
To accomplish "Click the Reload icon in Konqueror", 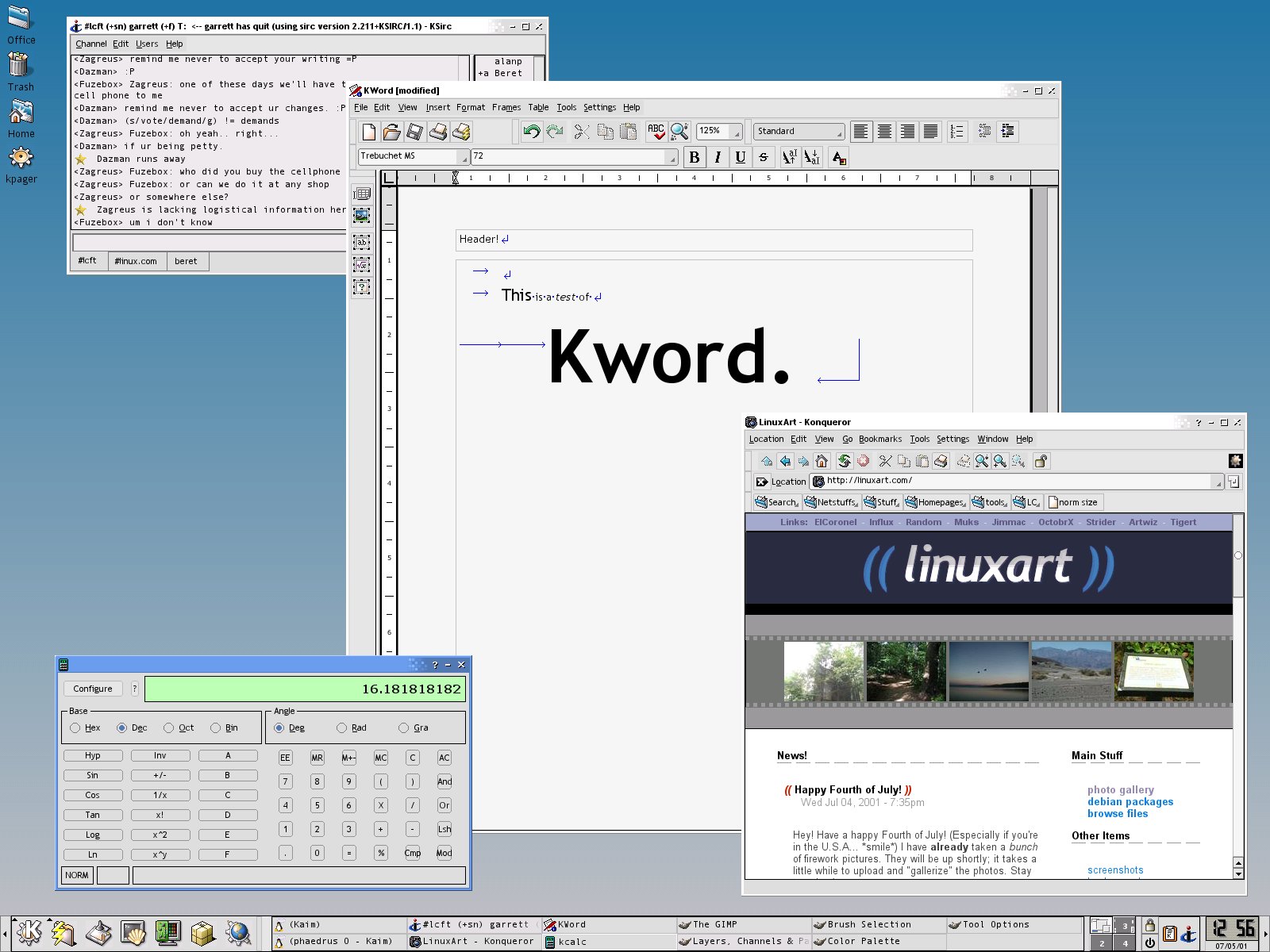I will pos(844,461).
